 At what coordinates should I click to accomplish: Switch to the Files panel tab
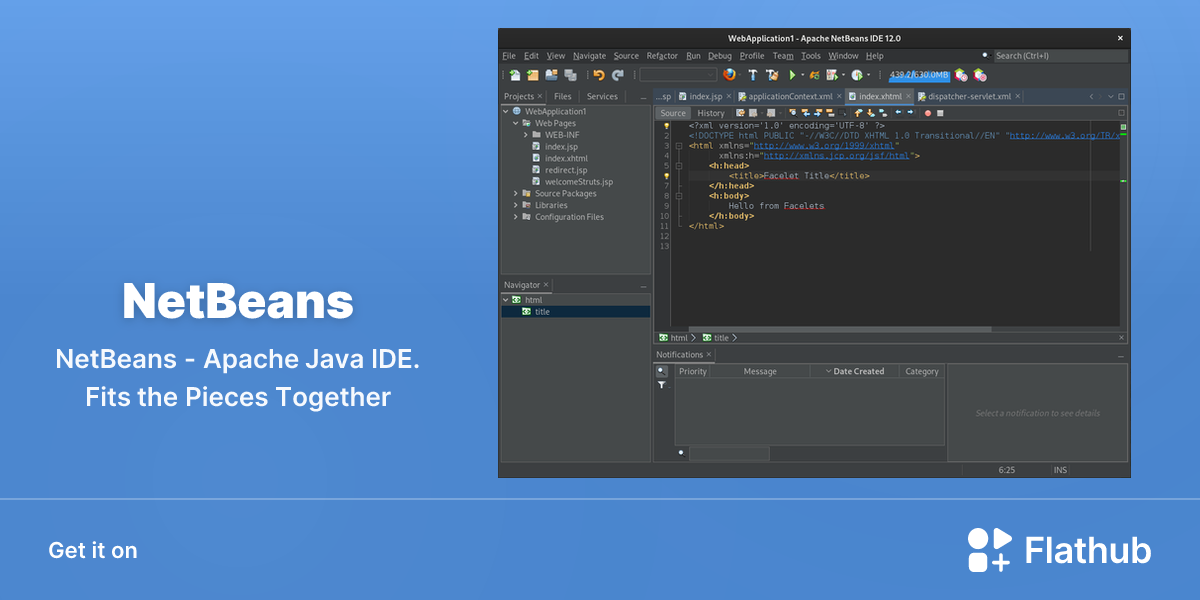563,97
